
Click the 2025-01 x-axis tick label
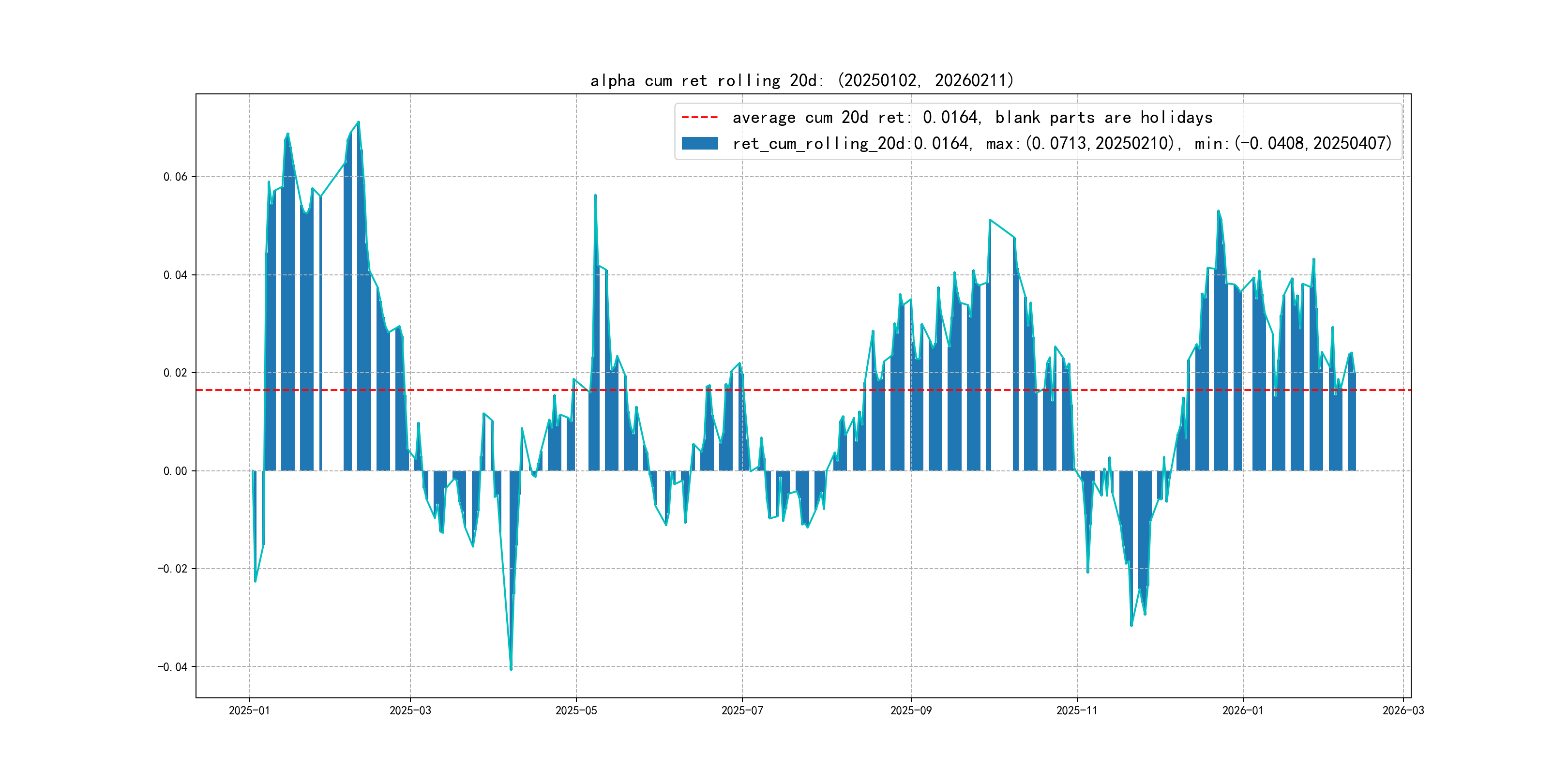pyautogui.click(x=249, y=710)
